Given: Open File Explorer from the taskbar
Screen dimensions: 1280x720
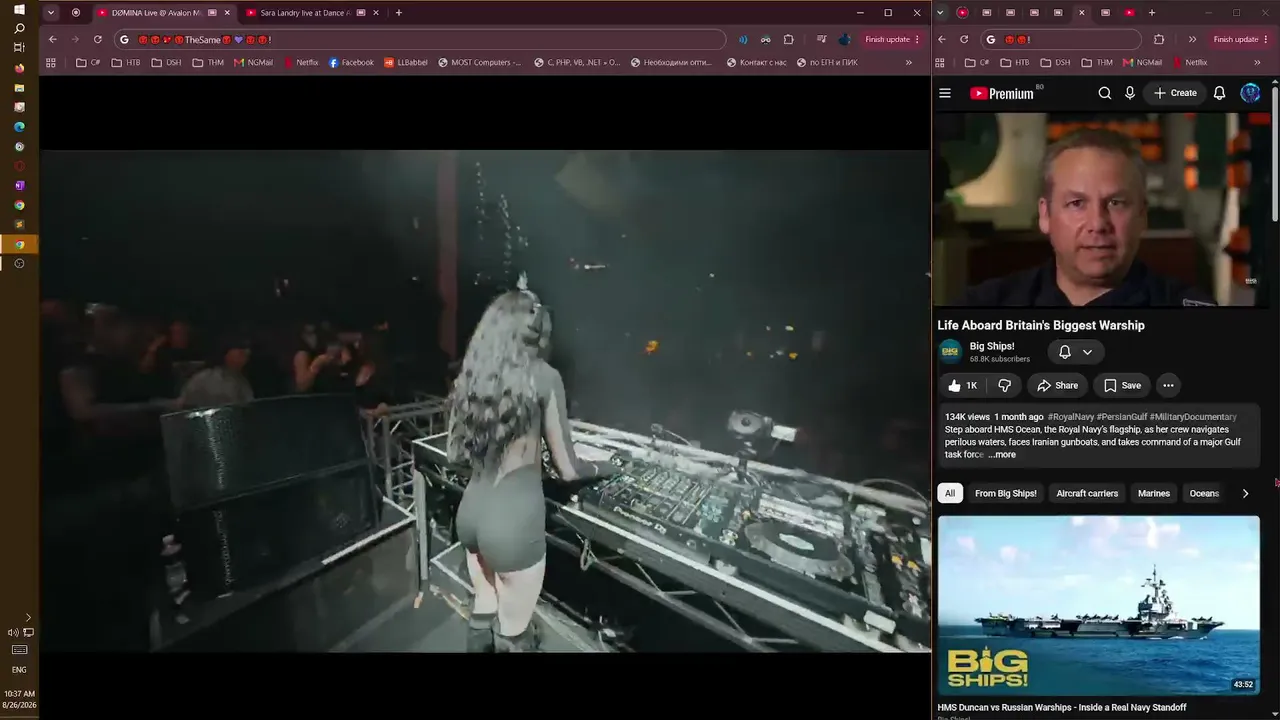Looking at the screenshot, I should click(x=19, y=87).
